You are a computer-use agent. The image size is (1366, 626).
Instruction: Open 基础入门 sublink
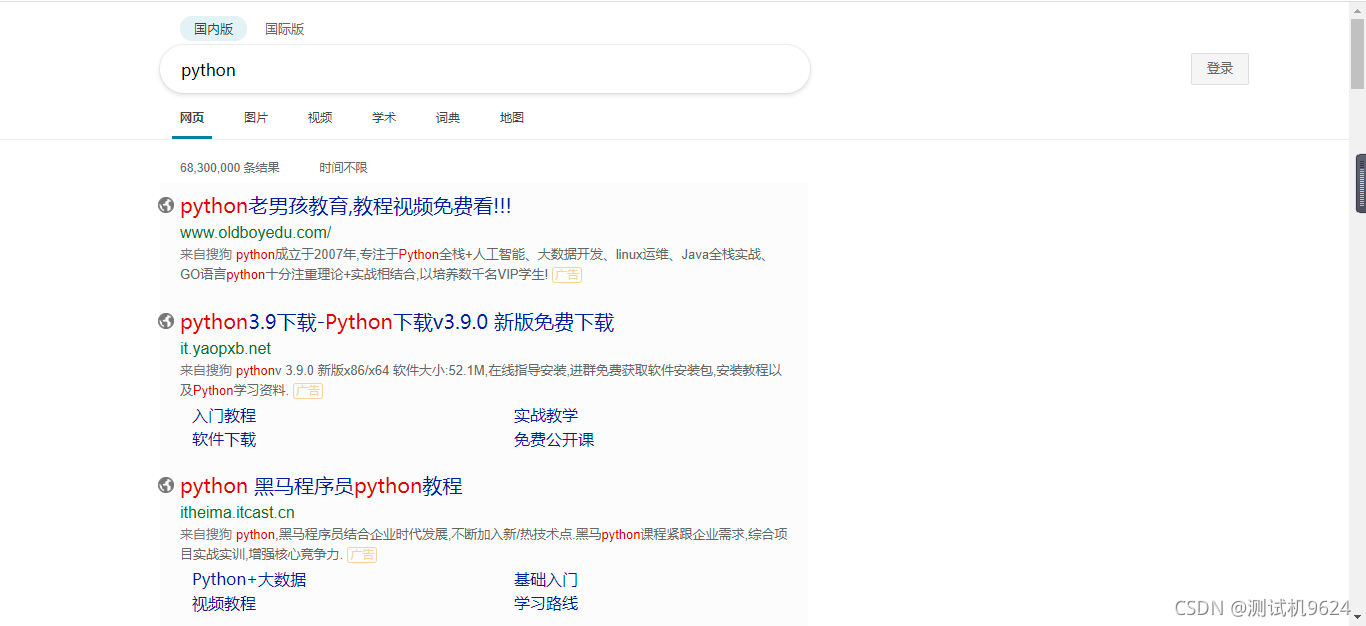[x=546, y=580]
